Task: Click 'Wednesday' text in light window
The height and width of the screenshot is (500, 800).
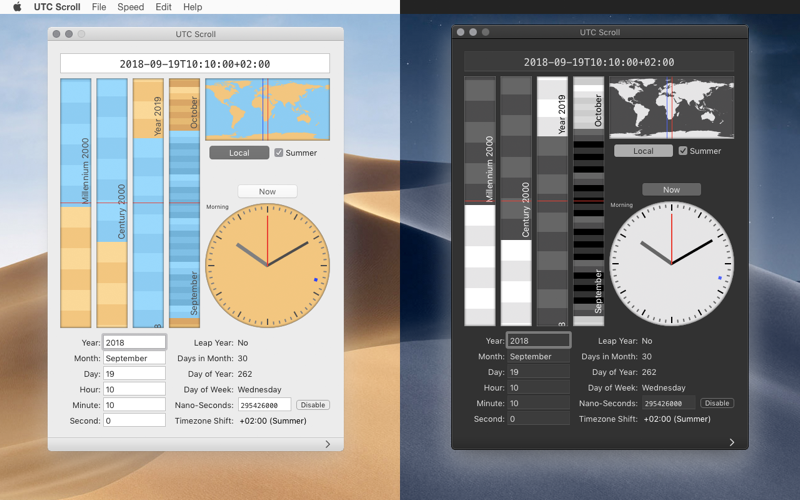Action: click(259, 389)
